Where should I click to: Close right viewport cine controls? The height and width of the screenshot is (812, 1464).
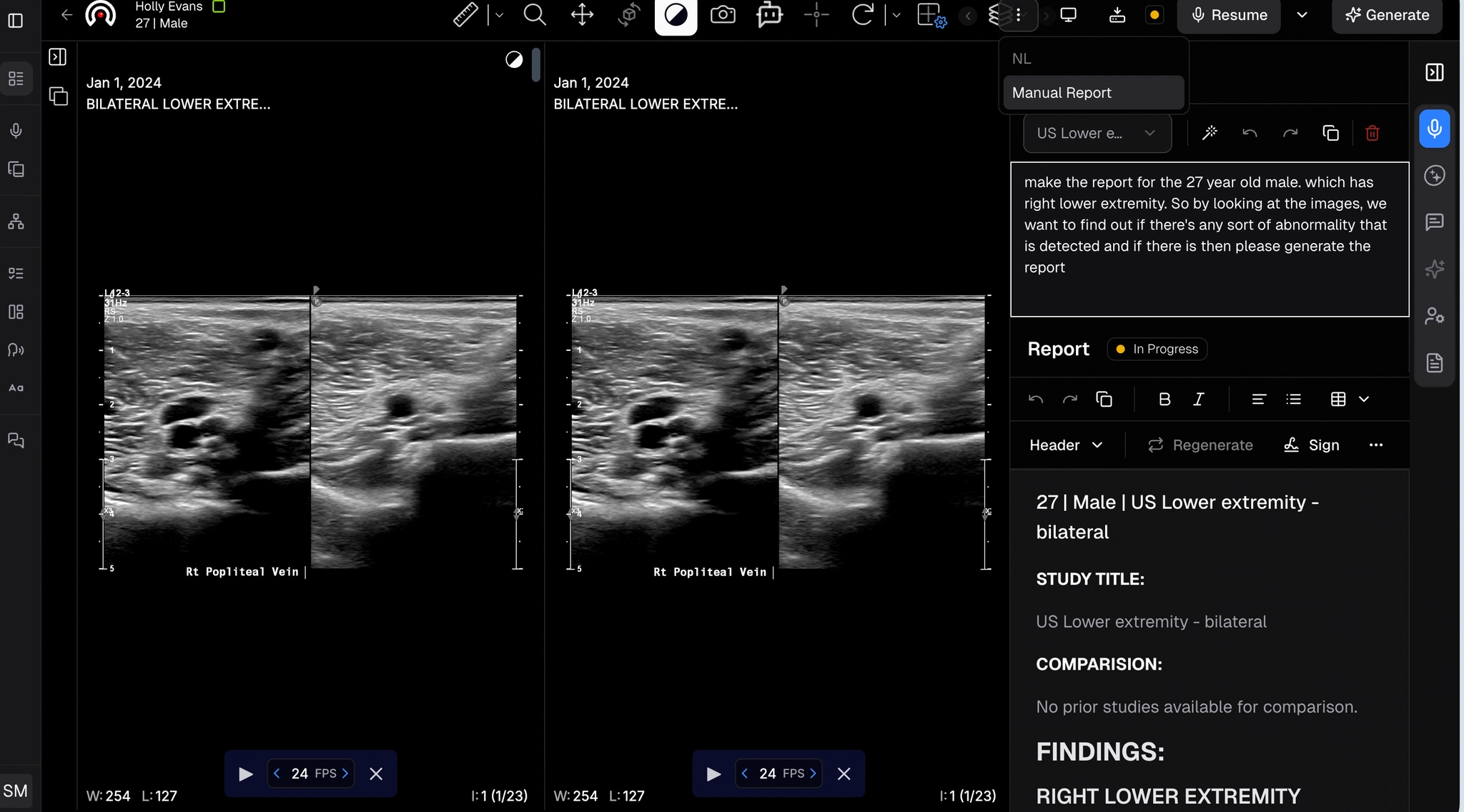pos(844,774)
